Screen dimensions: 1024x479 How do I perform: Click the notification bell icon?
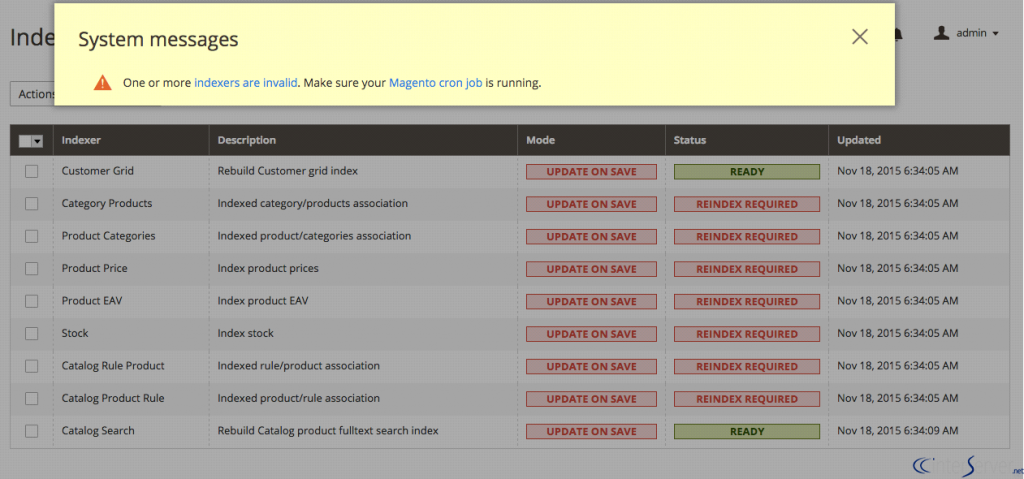(x=898, y=35)
